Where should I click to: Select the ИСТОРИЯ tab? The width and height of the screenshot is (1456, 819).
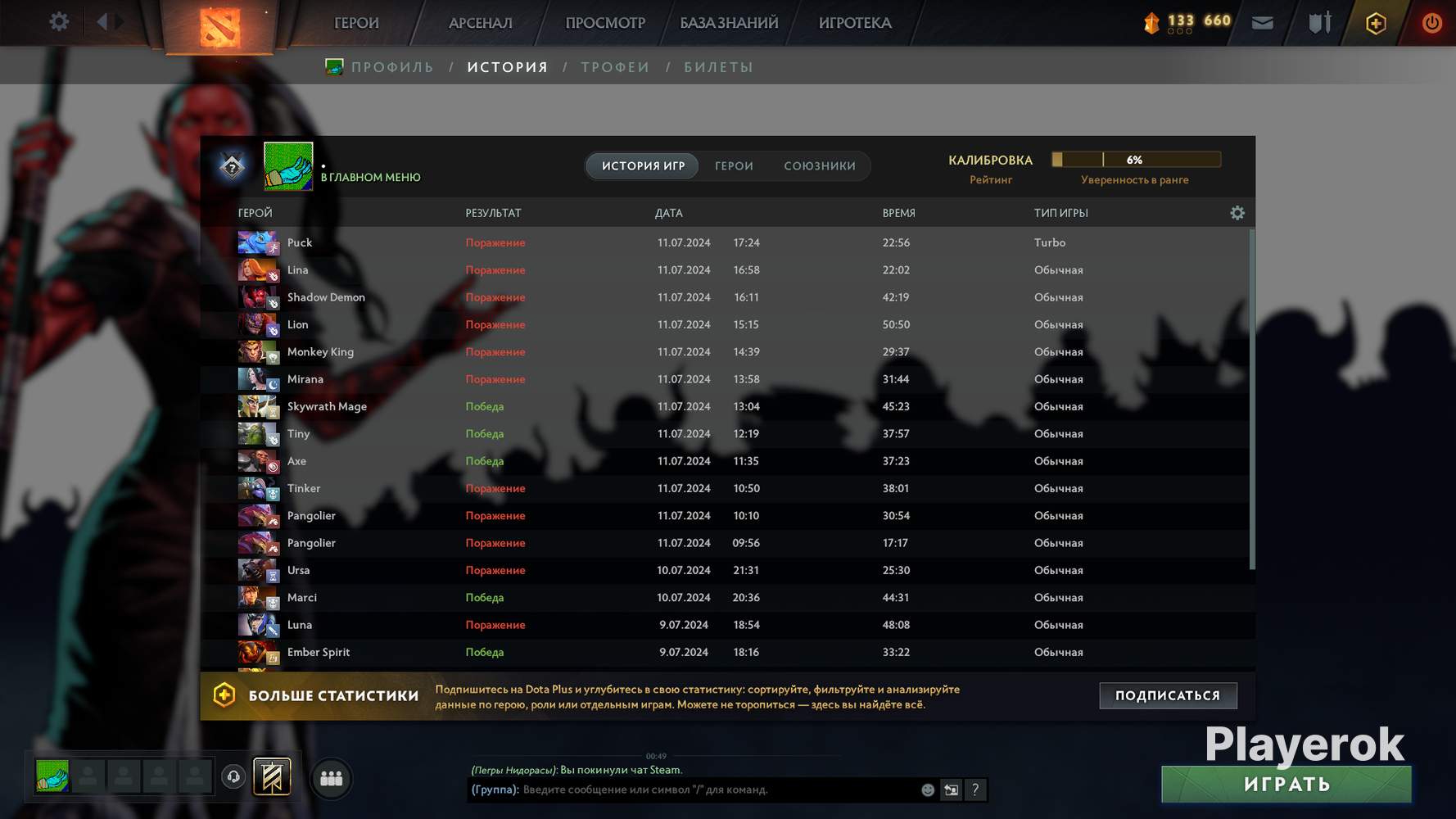coord(508,67)
